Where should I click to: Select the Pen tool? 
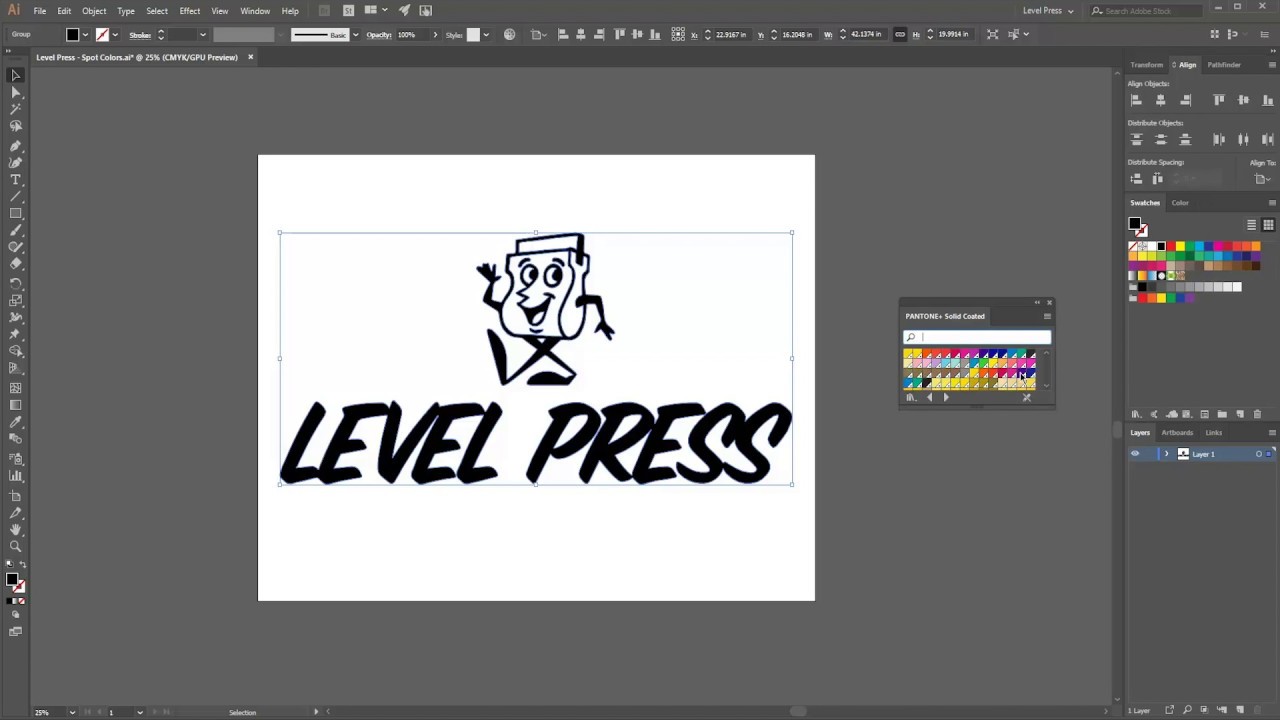click(x=16, y=146)
